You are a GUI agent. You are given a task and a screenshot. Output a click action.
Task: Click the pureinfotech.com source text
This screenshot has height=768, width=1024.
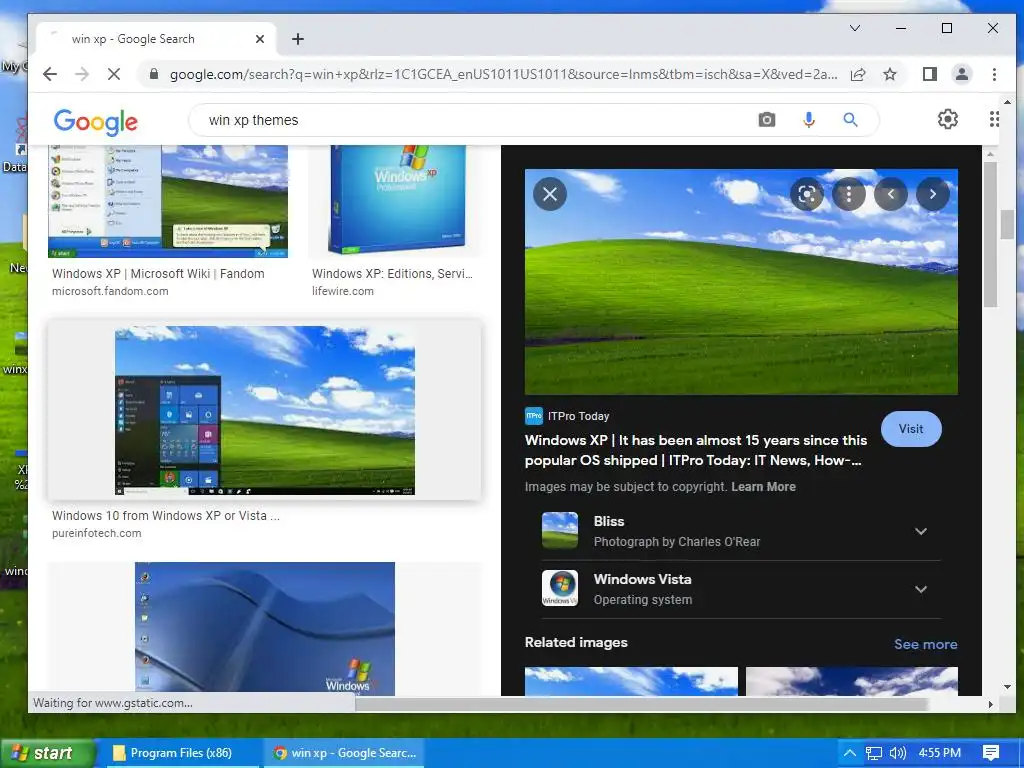[97, 533]
